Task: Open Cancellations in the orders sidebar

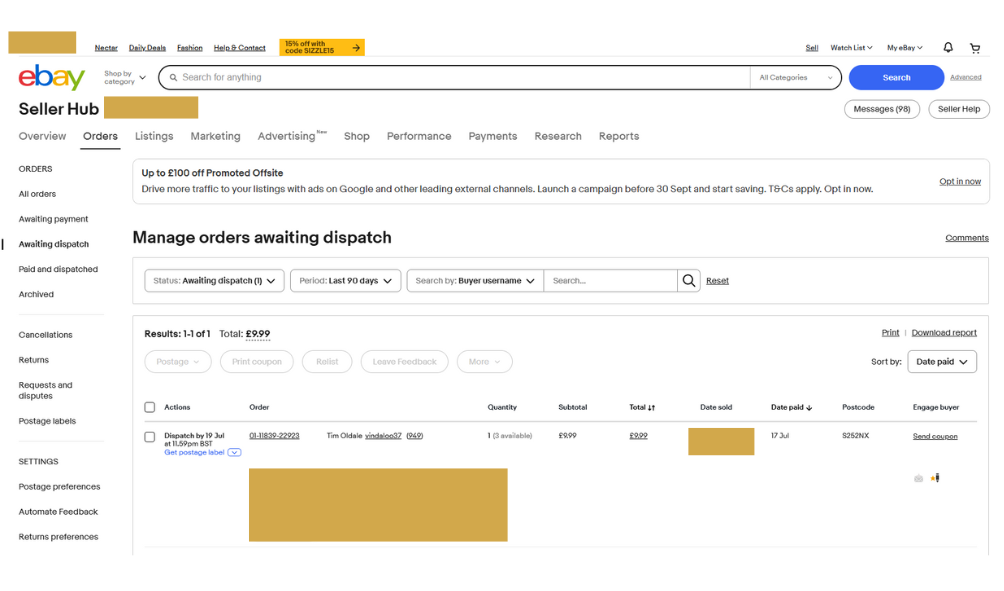Action: 46,335
